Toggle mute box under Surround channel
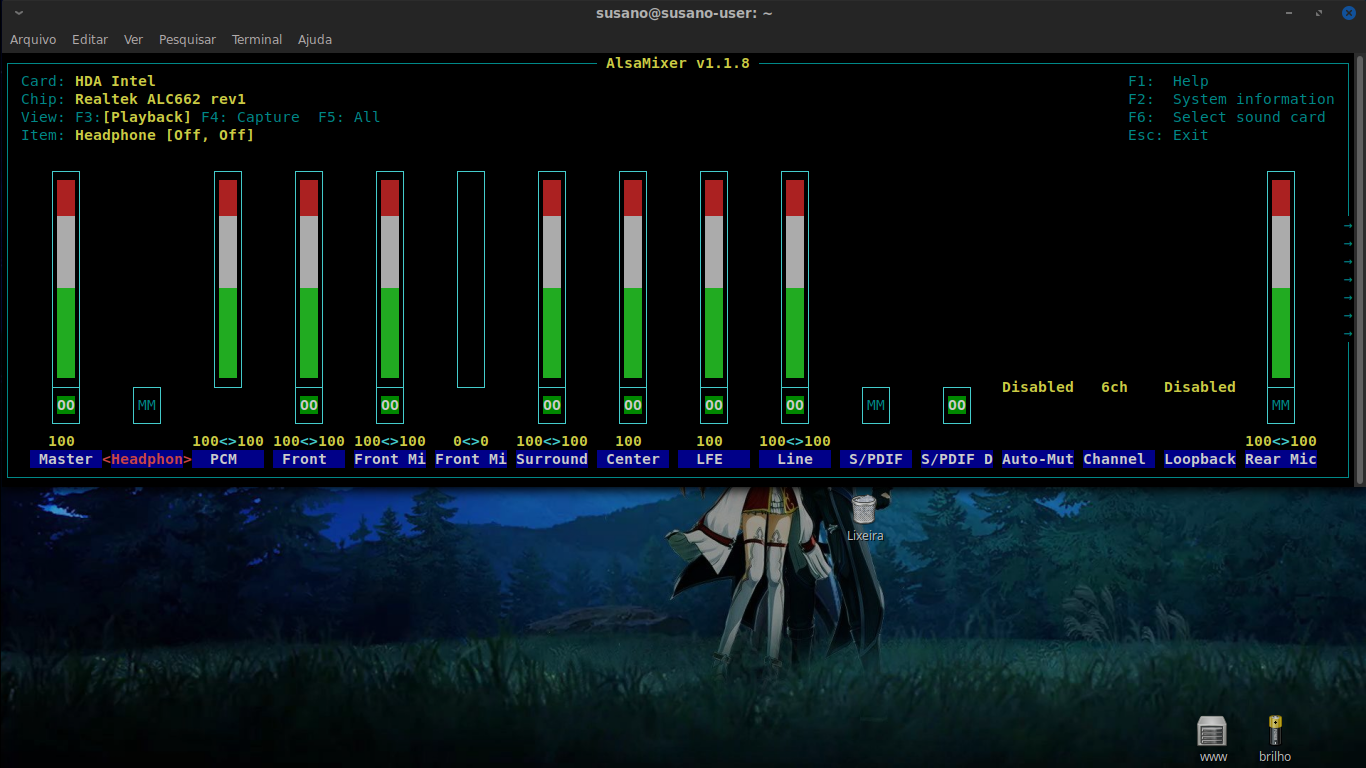This screenshot has width=1366, height=768. tap(552, 405)
